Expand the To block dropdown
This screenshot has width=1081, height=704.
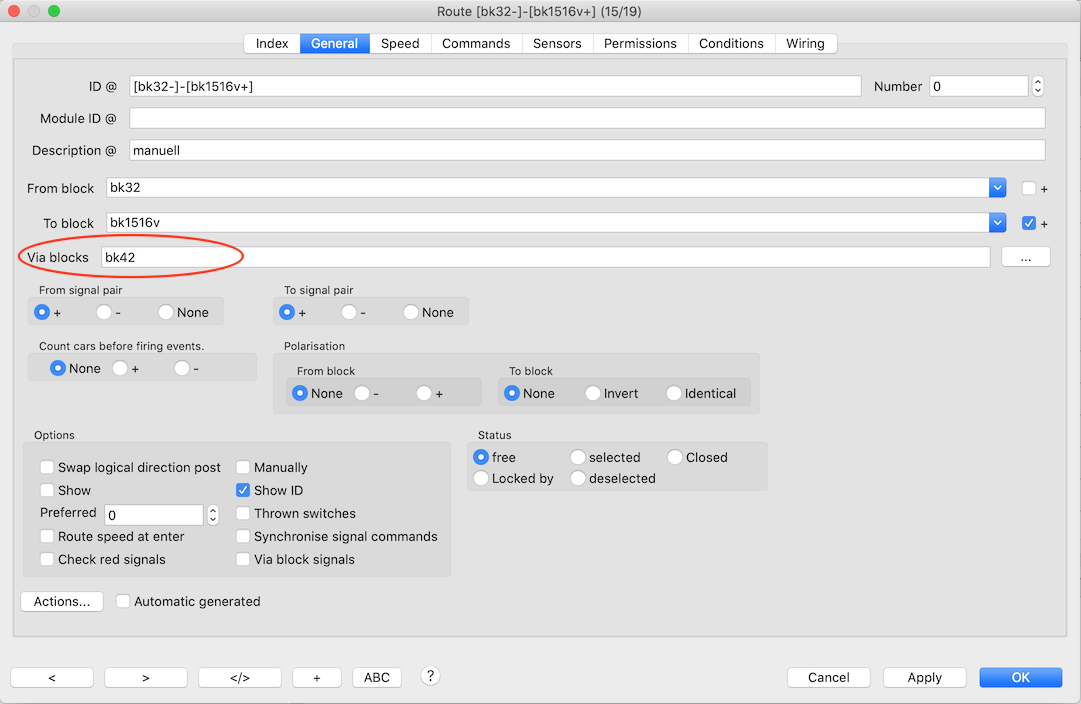click(997, 223)
